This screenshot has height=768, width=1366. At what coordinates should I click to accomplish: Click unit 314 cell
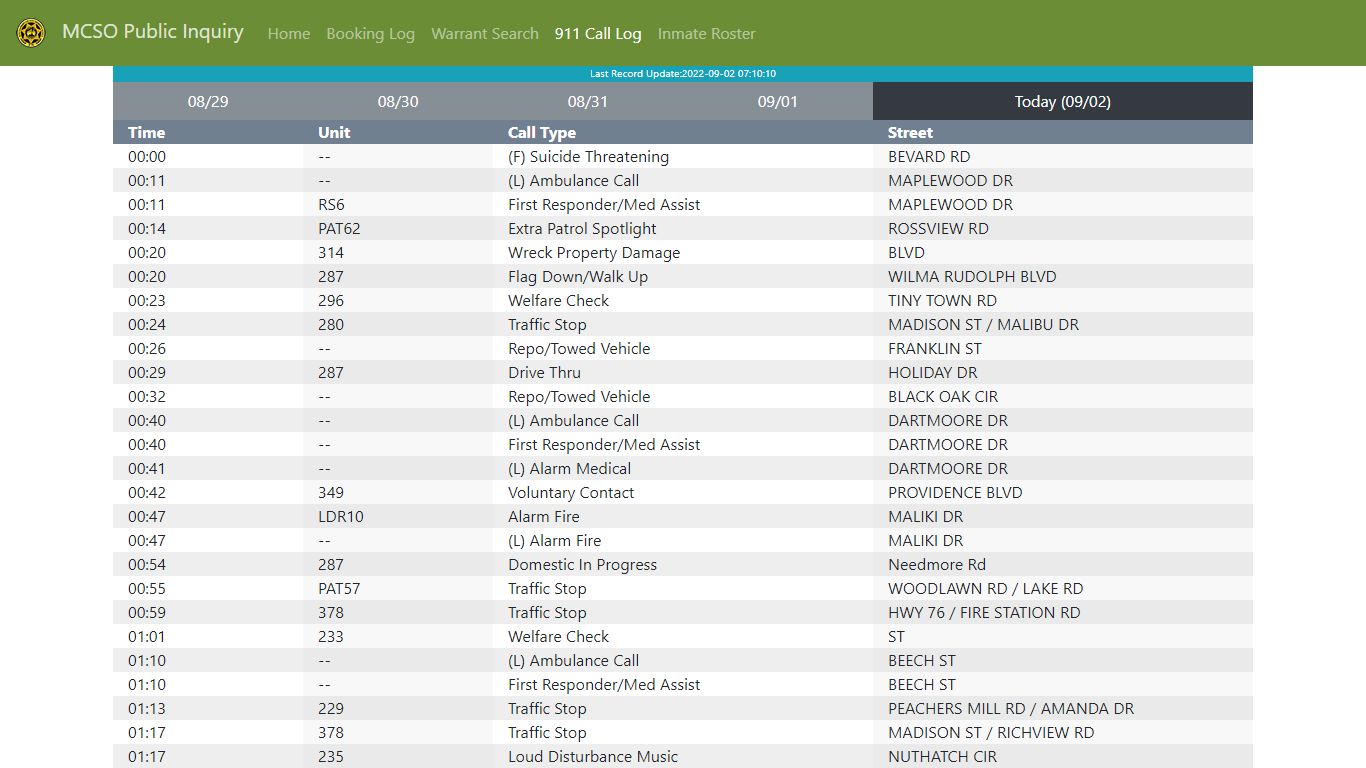398,252
